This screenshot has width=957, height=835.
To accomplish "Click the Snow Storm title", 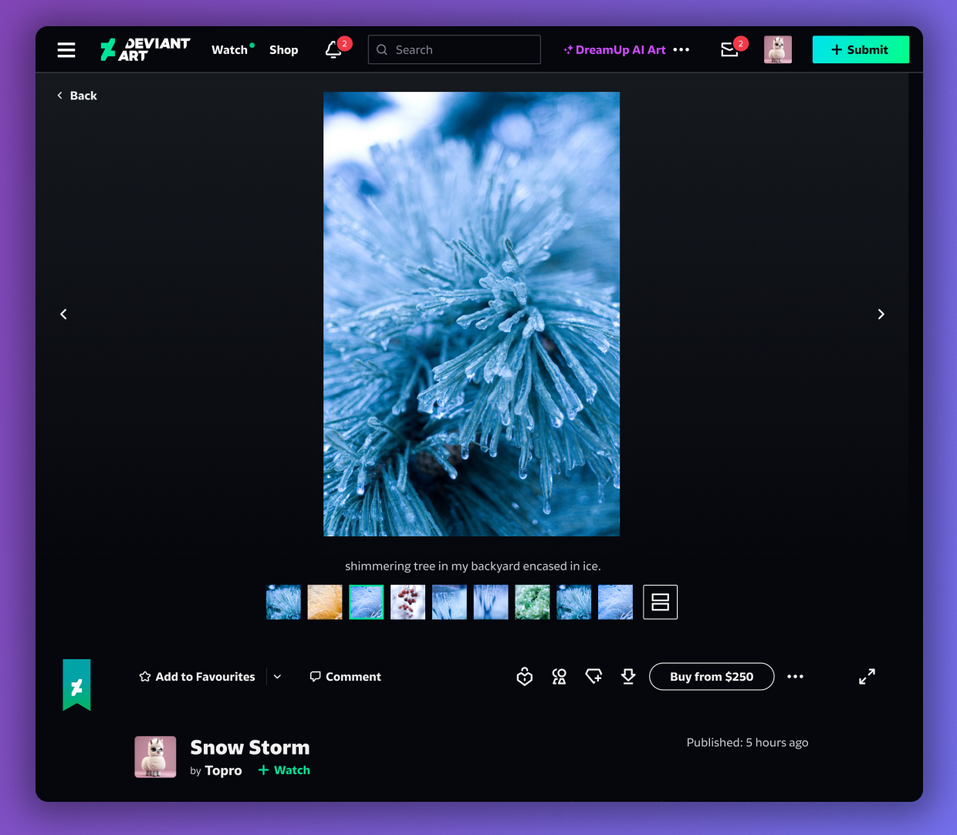I will tap(250, 747).
